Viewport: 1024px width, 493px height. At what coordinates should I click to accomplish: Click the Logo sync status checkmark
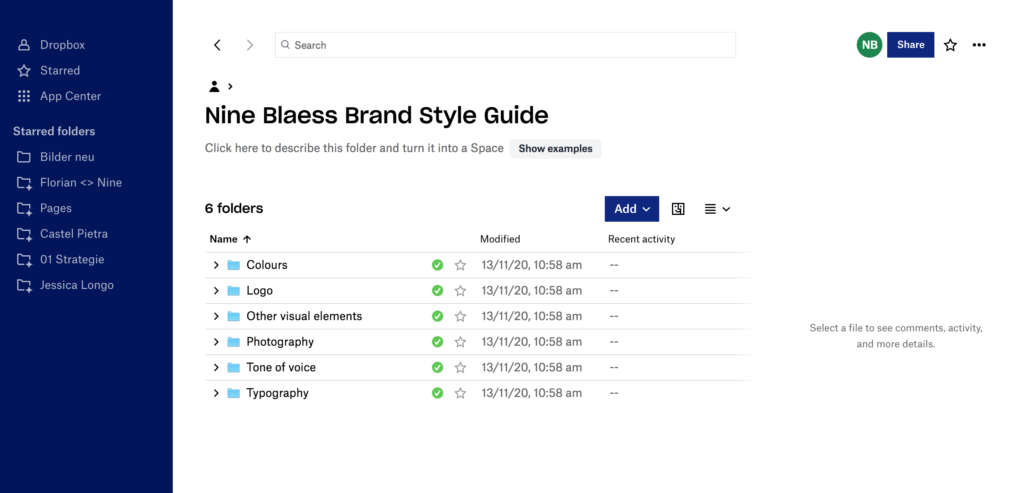pos(438,291)
